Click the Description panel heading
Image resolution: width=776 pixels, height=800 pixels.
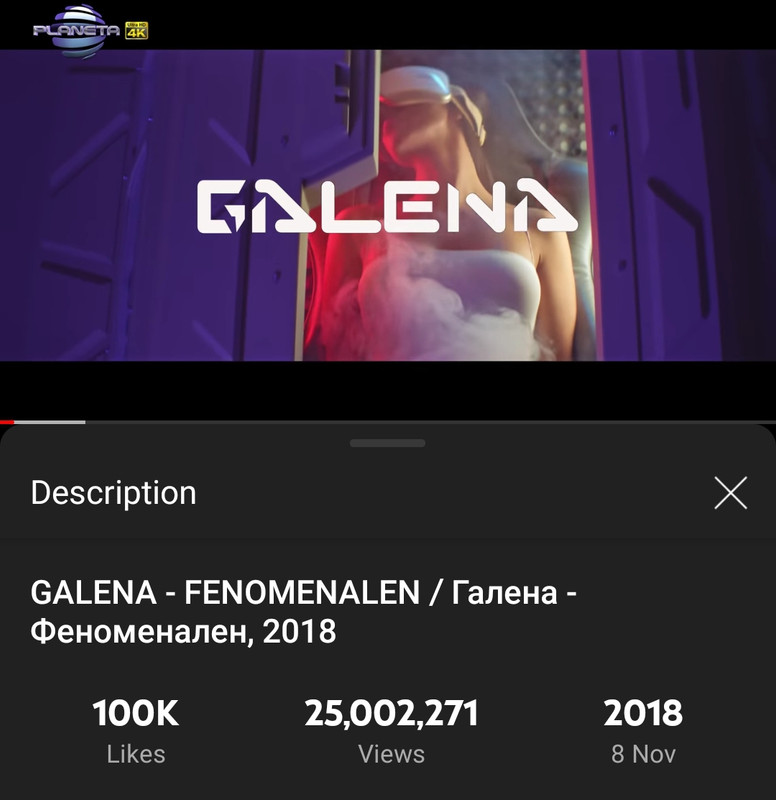[x=113, y=493]
